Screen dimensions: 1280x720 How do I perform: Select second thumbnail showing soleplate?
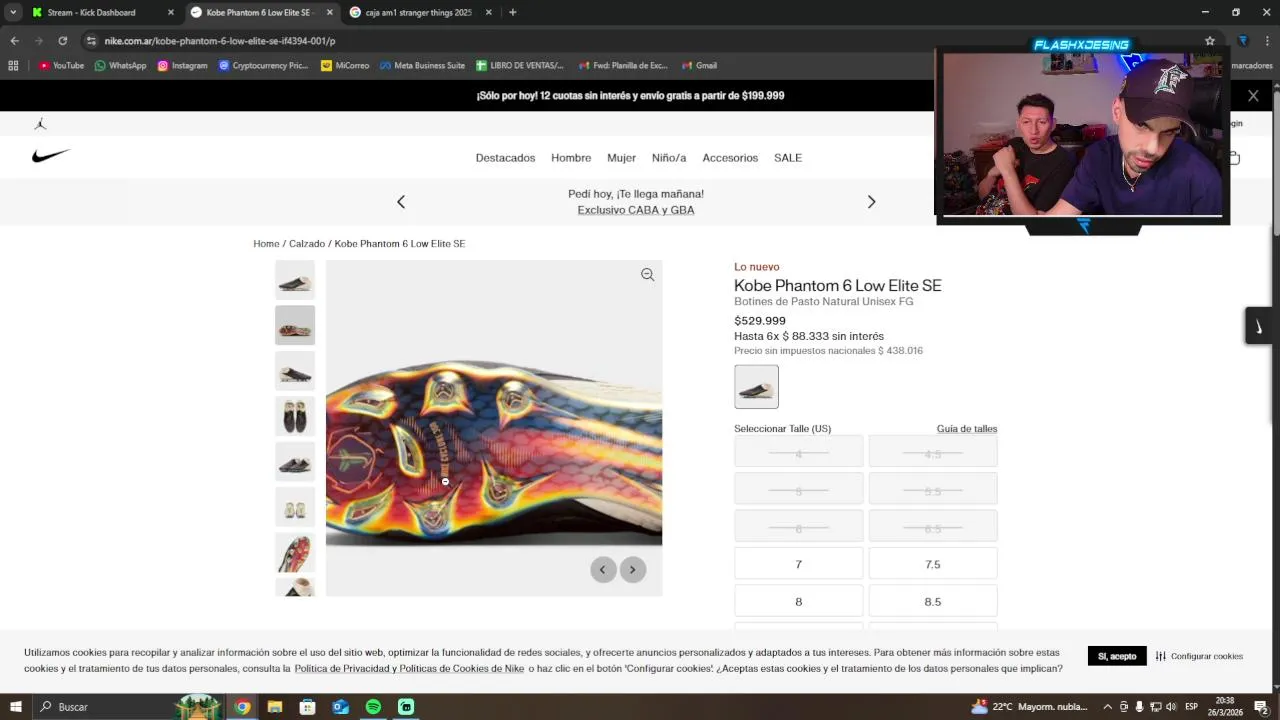pos(295,325)
